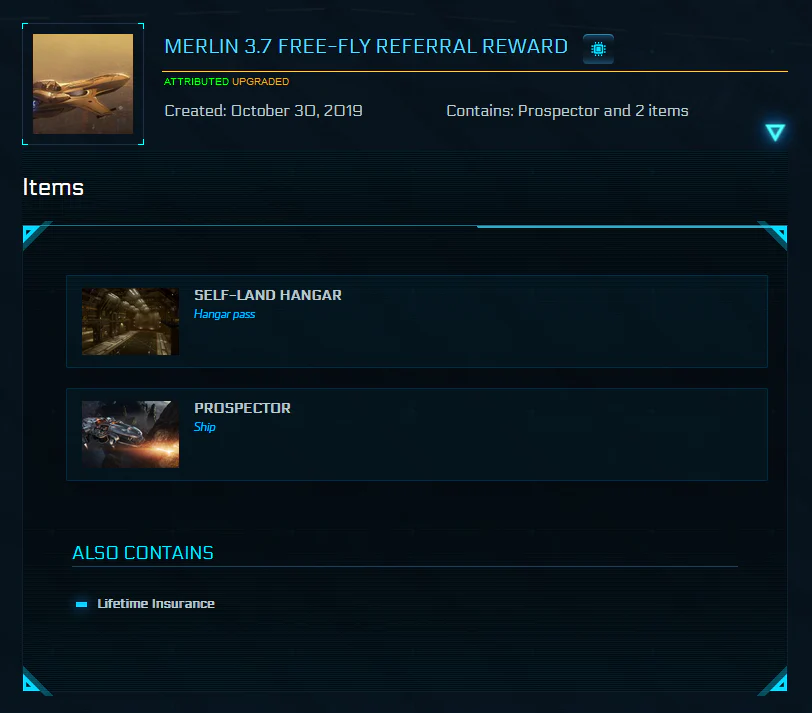Image resolution: width=812 pixels, height=713 pixels.
Task: Click the Lifetime Insurance entry
Action: 156,604
